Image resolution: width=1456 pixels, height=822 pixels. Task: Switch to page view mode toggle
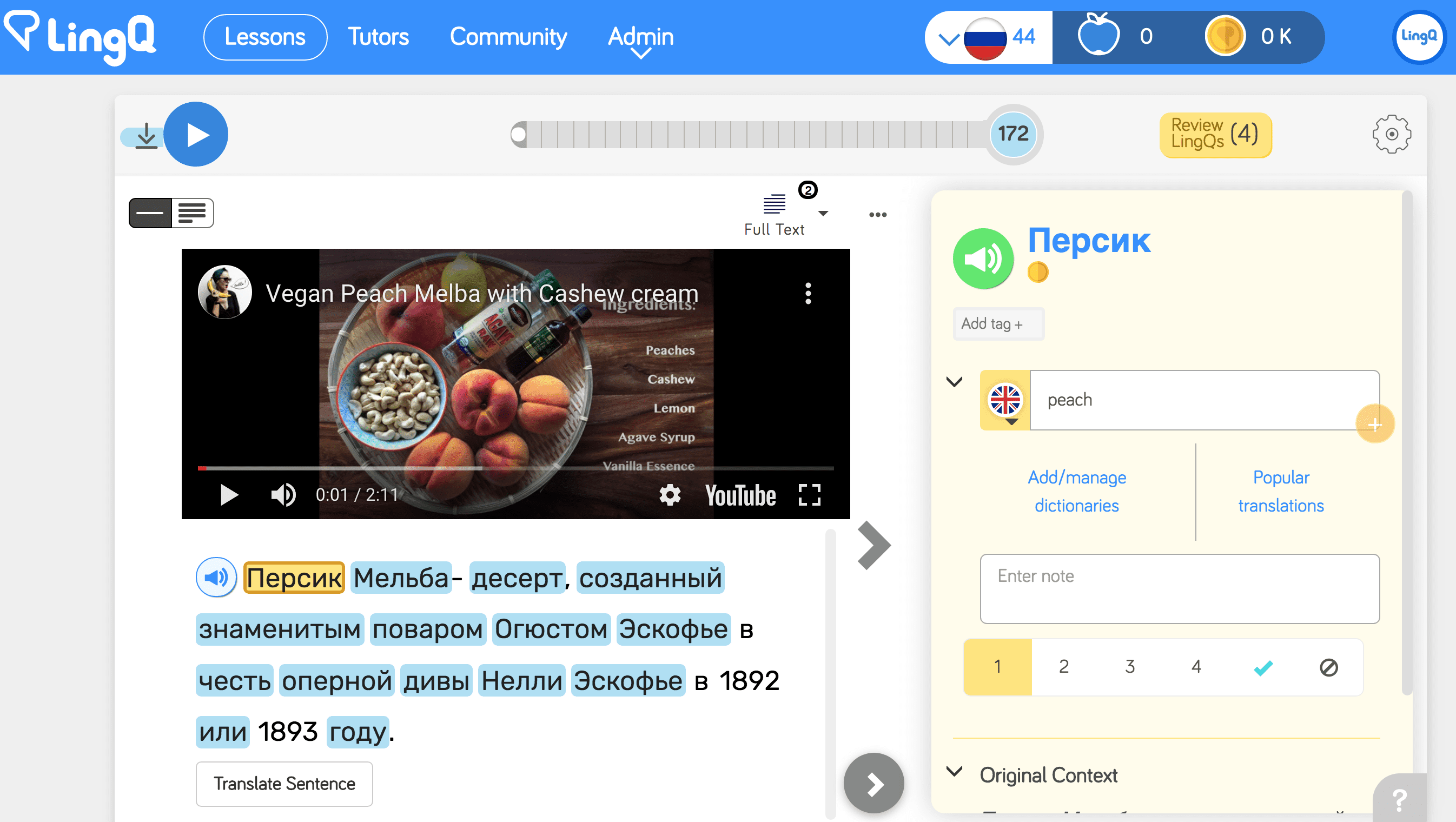(x=192, y=213)
